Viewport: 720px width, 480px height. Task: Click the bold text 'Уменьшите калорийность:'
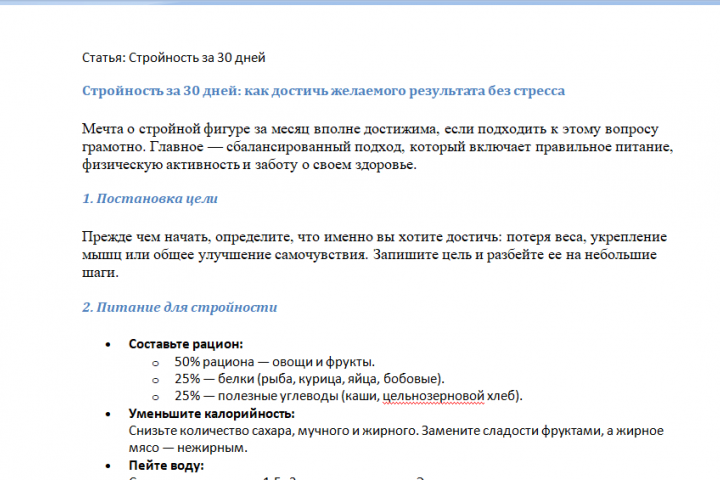tap(211, 414)
